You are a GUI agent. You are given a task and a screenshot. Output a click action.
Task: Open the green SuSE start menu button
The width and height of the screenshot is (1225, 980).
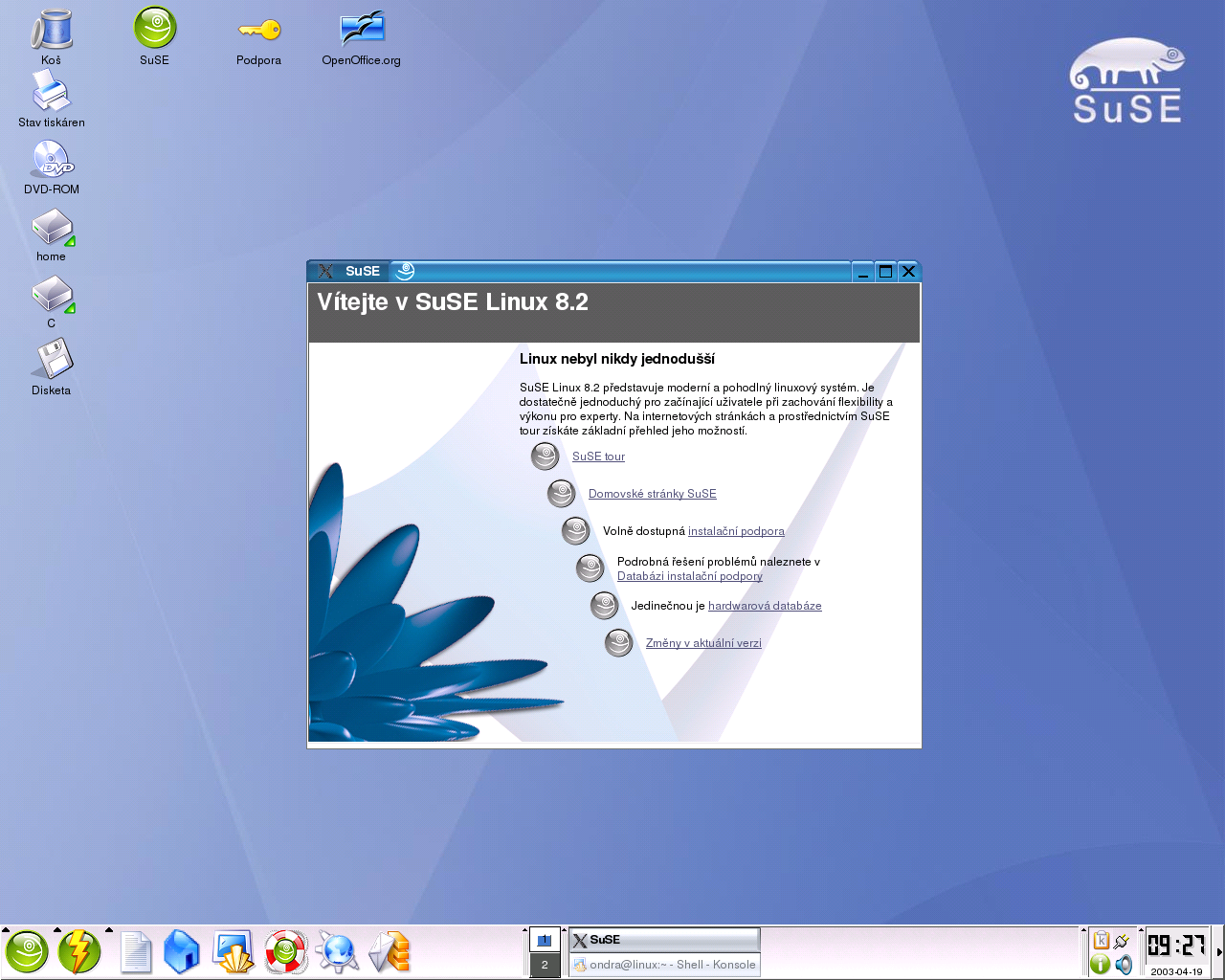(27, 952)
